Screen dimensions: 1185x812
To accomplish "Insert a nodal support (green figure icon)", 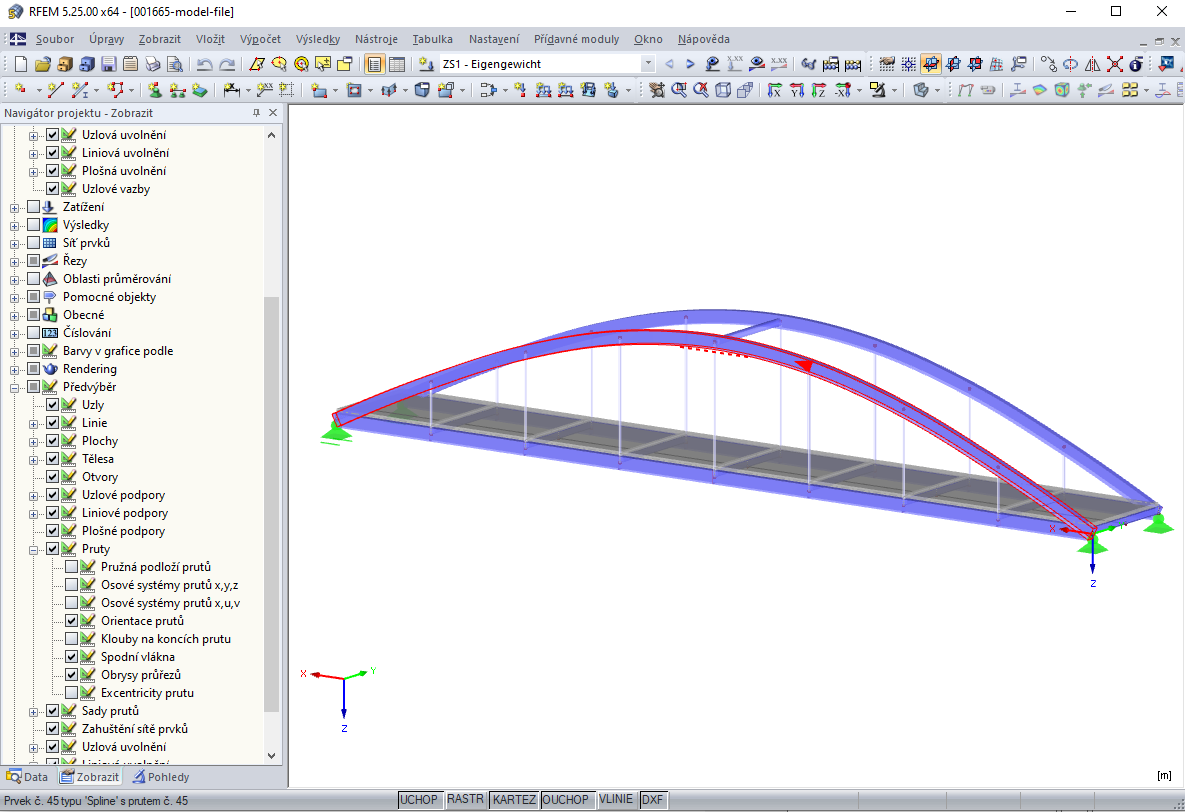I will (155, 90).
